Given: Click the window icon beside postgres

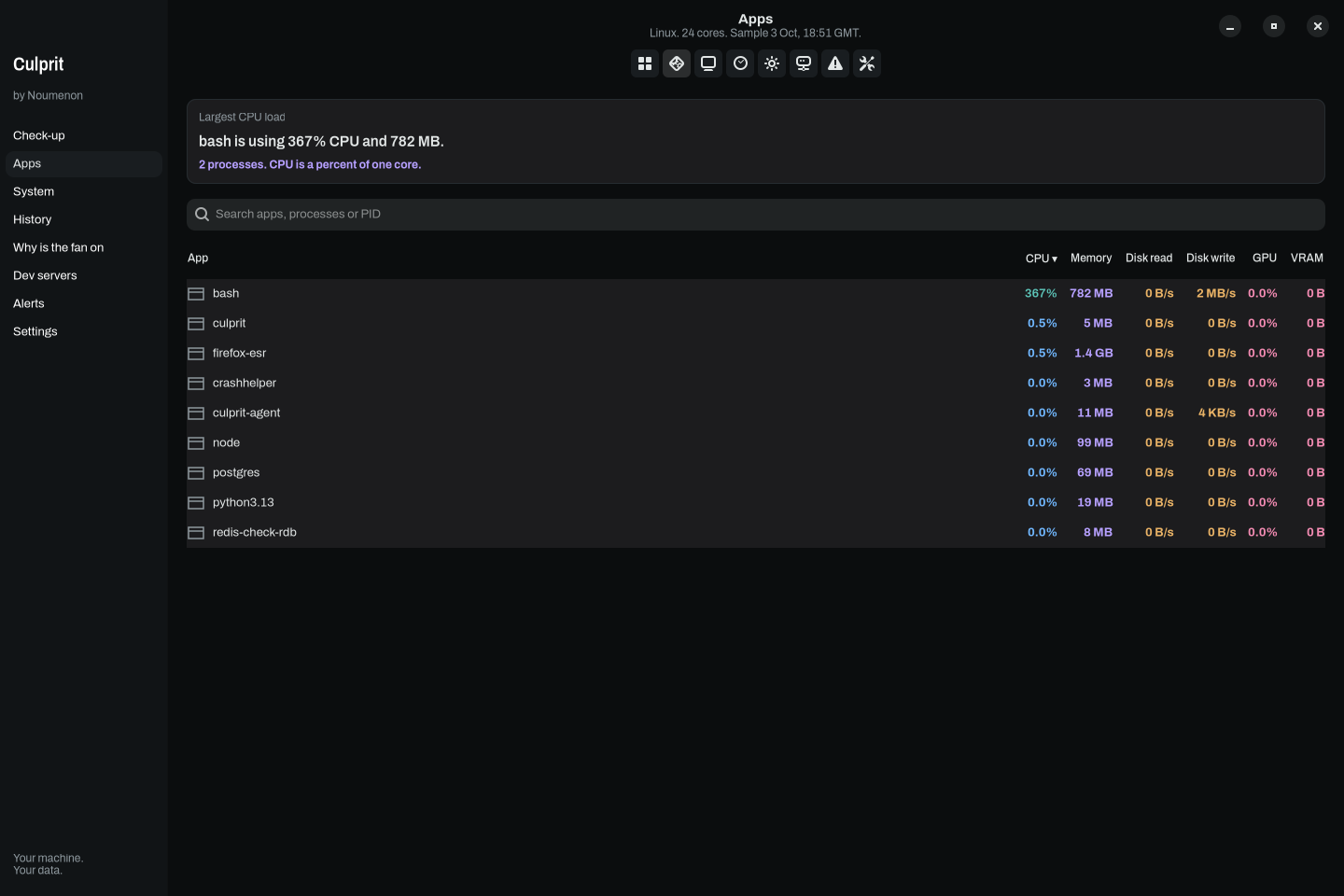Looking at the screenshot, I should pyautogui.click(x=196, y=473).
